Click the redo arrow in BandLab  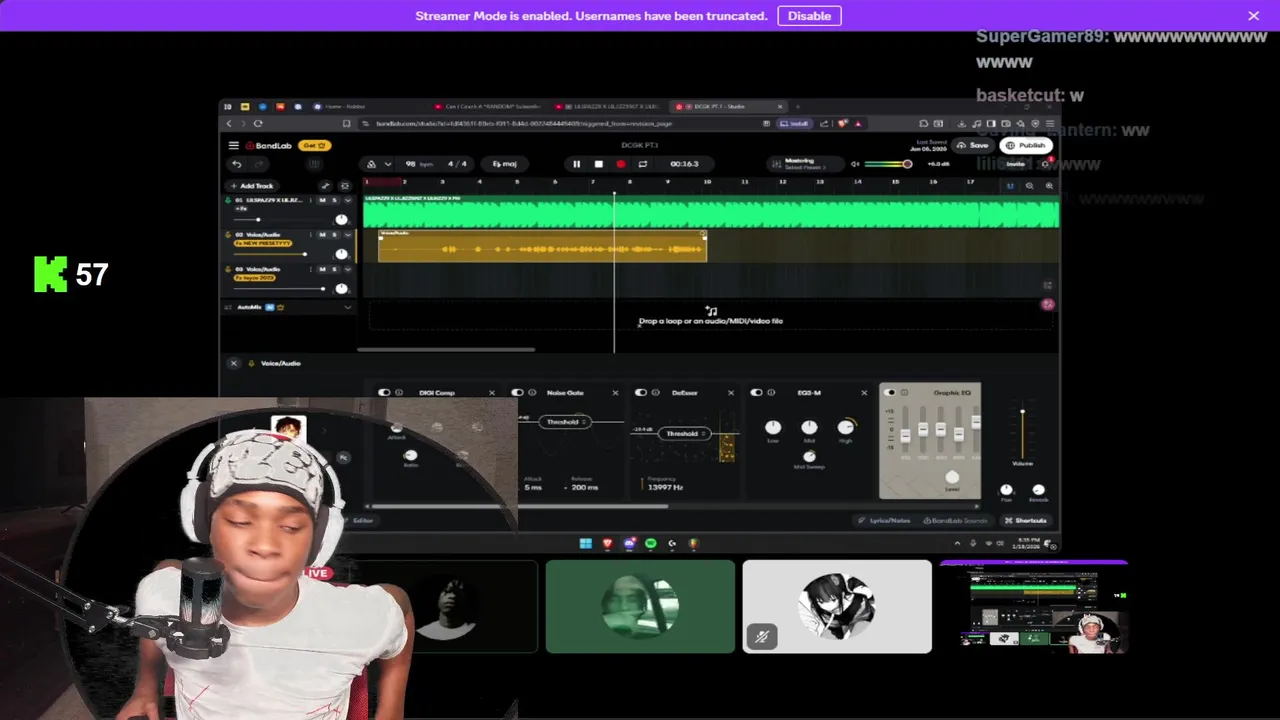[x=259, y=164]
